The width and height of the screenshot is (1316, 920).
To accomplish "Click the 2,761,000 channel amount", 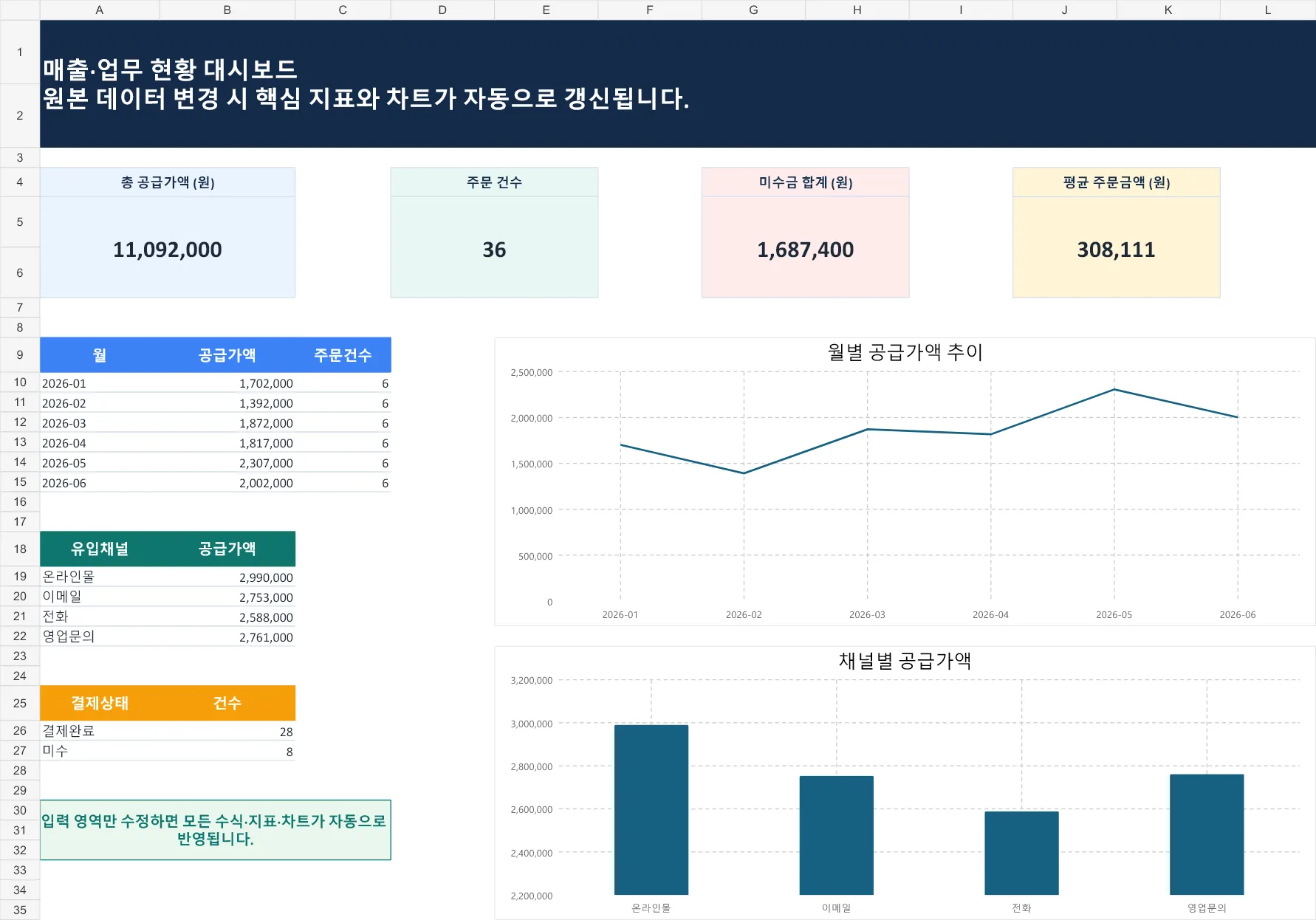I will click(227, 636).
